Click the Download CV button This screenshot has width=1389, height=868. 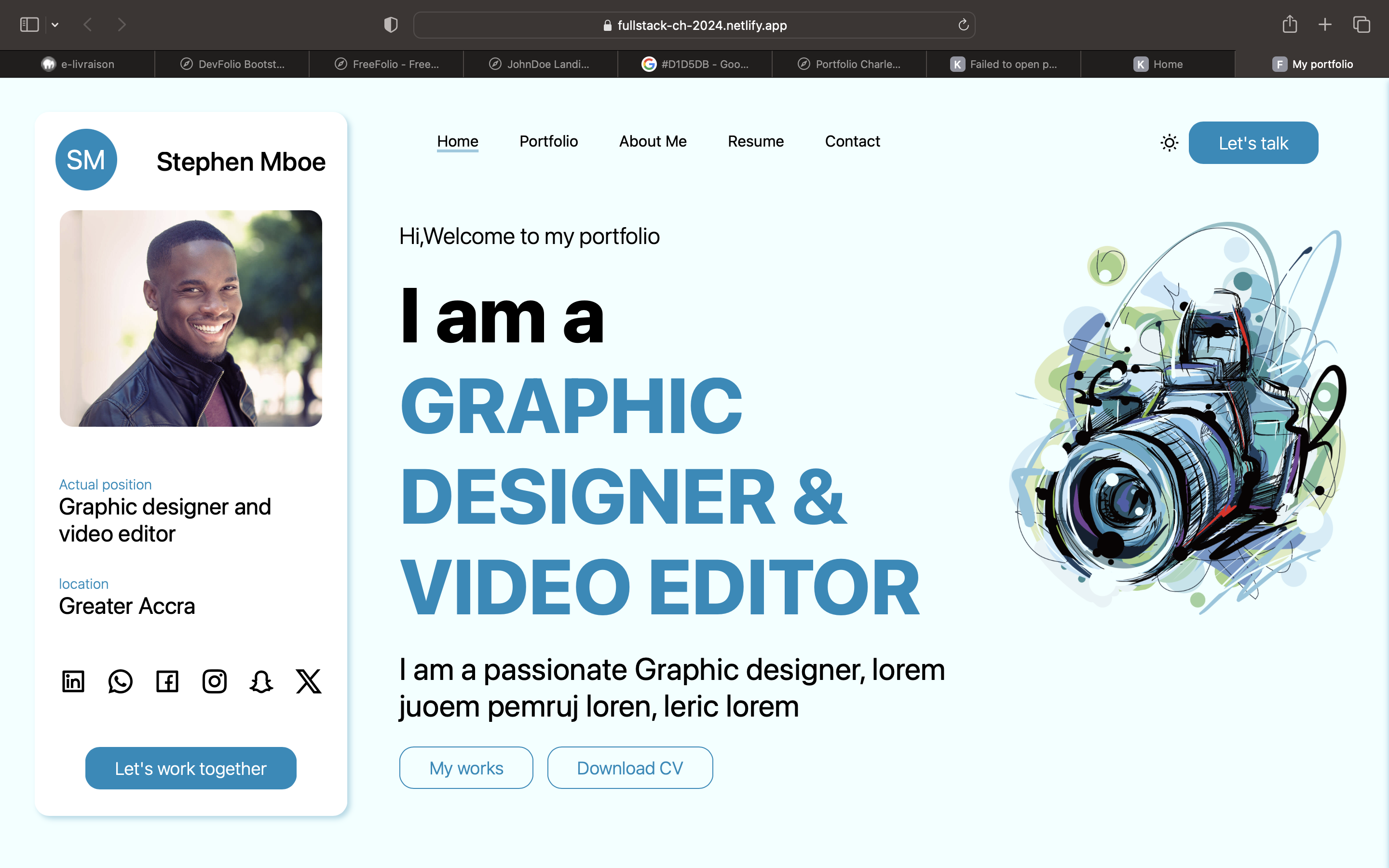pyautogui.click(x=630, y=768)
